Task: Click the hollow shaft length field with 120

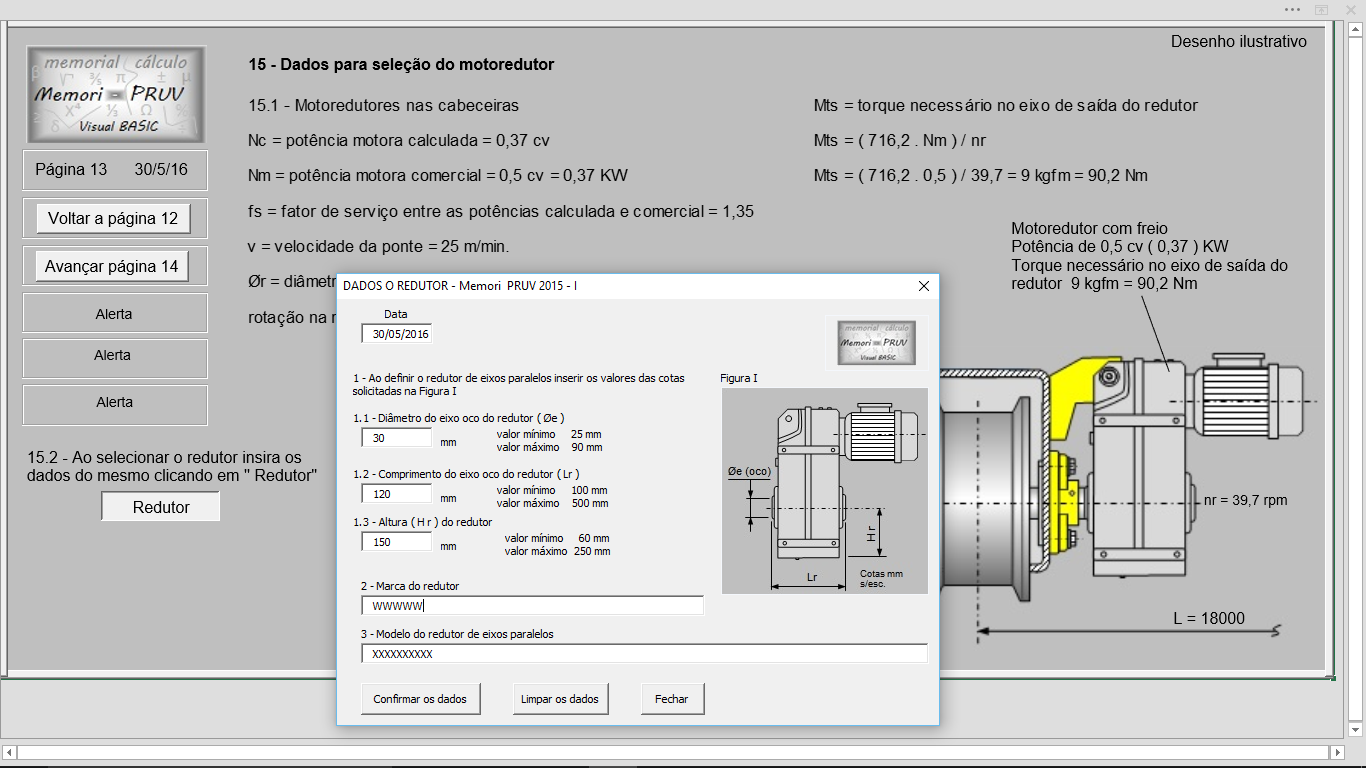Action: pyautogui.click(x=397, y=494)
